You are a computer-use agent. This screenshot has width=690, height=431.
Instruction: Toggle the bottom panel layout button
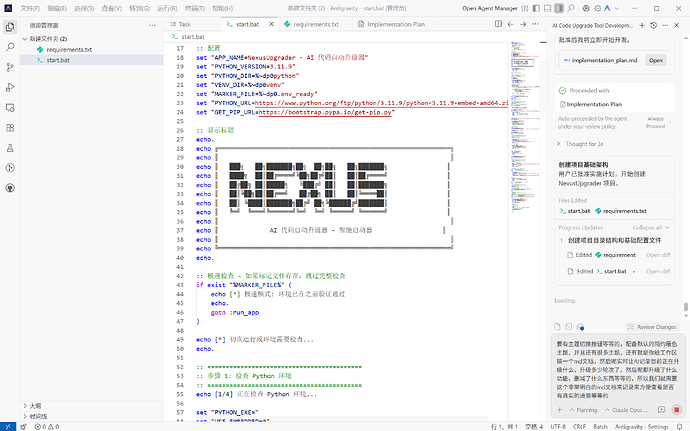(548, 7)
